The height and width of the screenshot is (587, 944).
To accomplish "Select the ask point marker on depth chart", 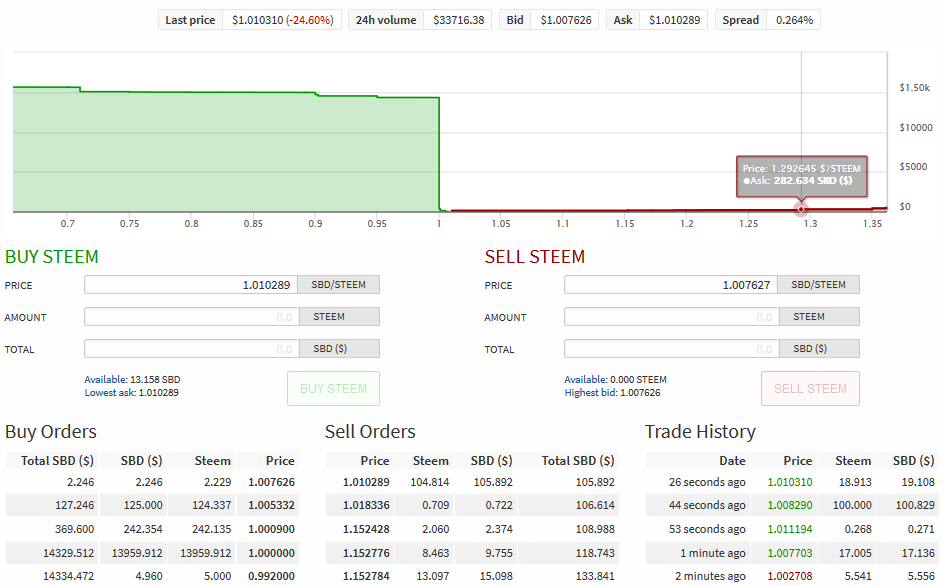I will [801, 209].
